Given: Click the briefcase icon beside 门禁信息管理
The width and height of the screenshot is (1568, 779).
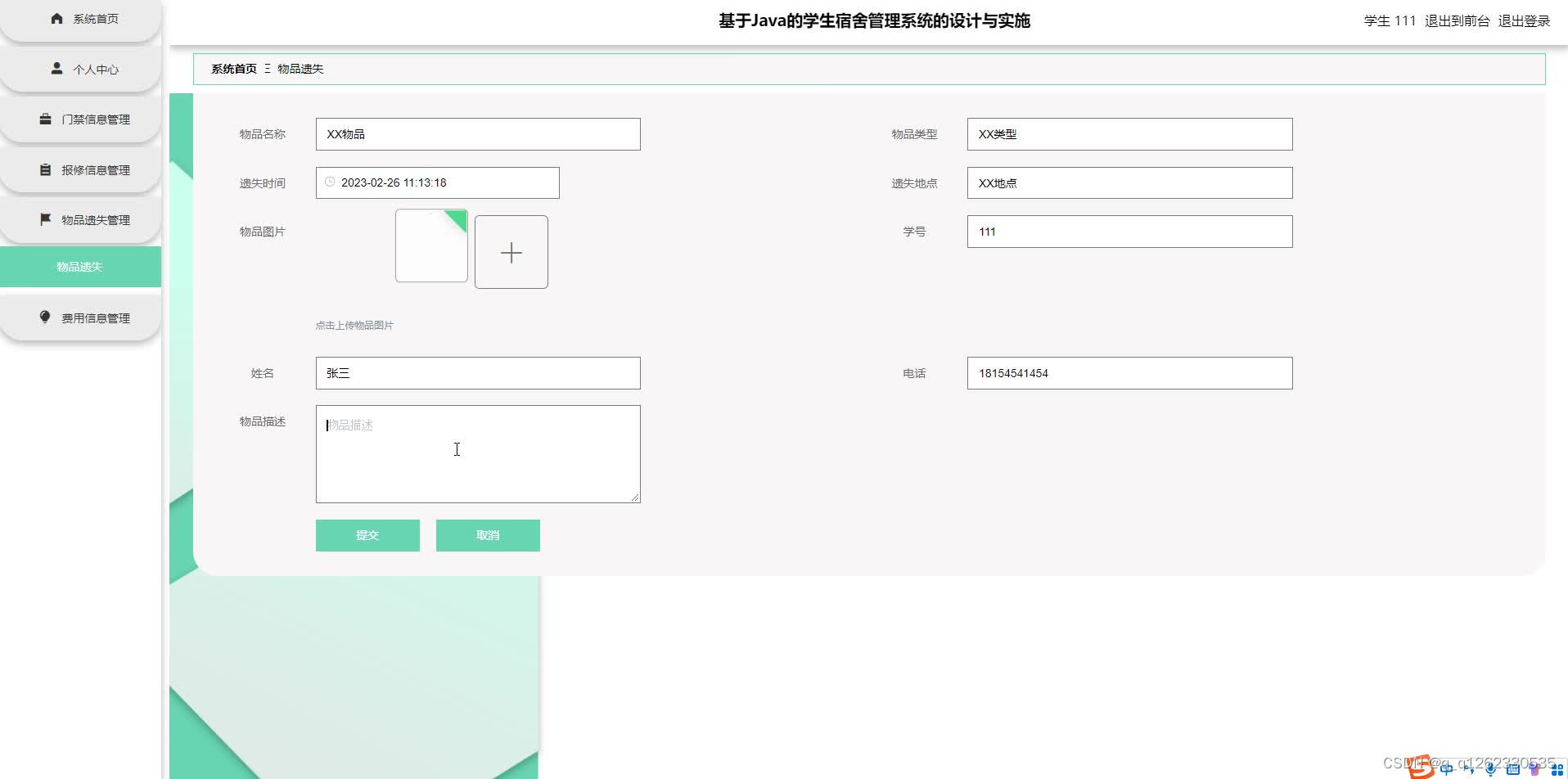Looking at the screenshot, I should point(46,119).
